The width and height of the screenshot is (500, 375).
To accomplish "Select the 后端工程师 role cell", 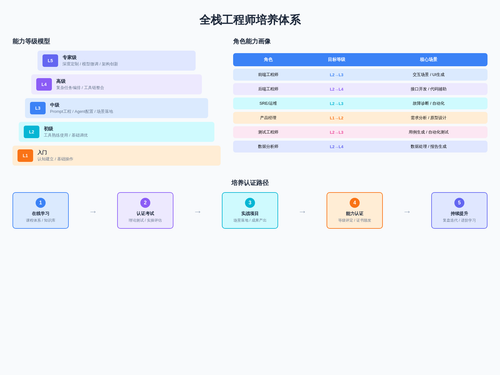I will [268, 89].
